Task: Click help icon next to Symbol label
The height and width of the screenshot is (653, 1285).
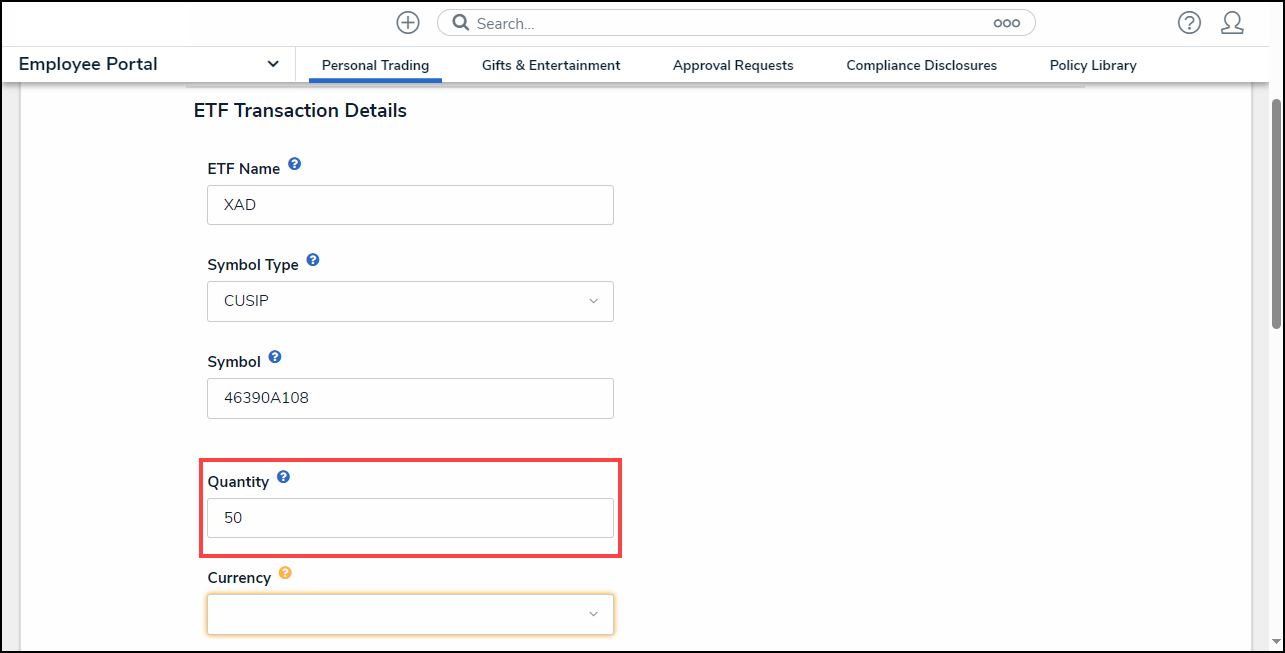Action: tap(275, 357)
